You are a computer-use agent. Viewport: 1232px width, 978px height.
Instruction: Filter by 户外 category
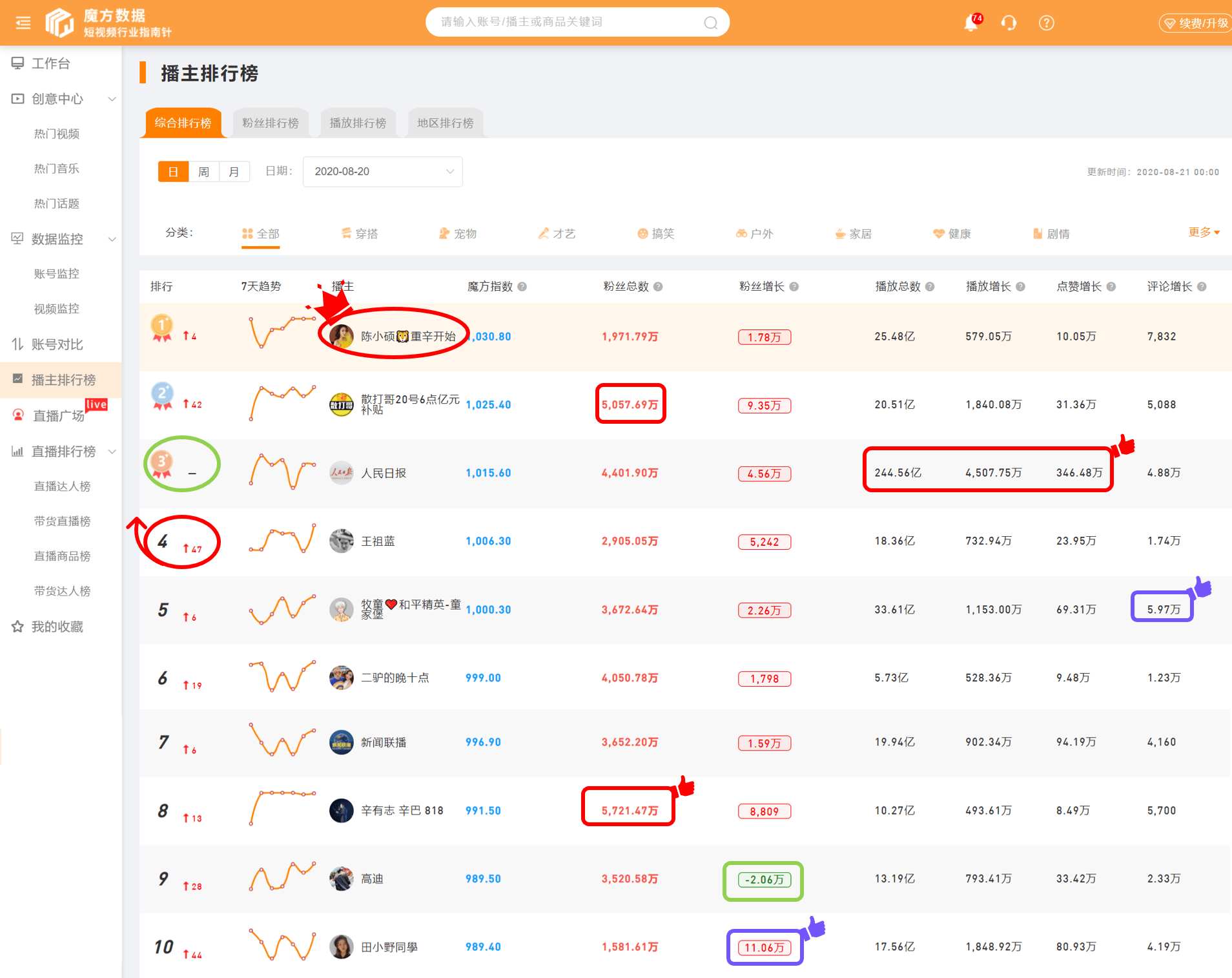pyautogui.click(x=754, y=234)
